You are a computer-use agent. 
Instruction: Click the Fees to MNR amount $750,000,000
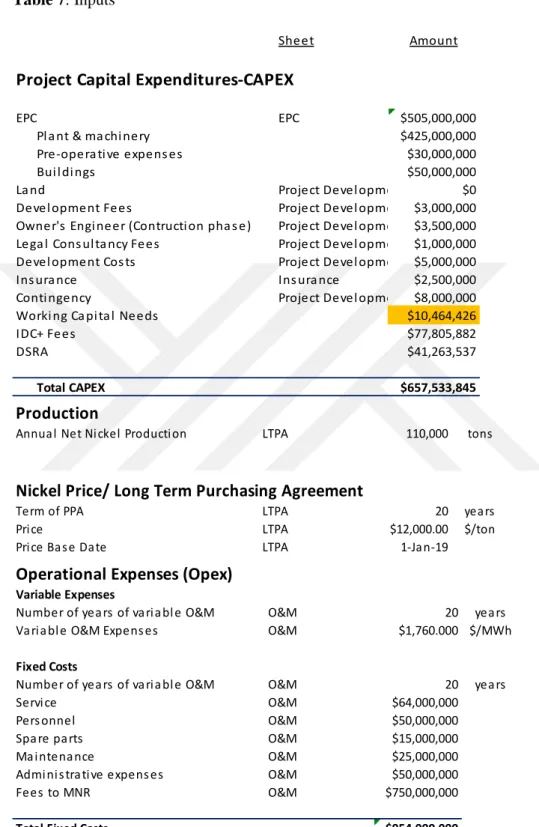[421, 792]
